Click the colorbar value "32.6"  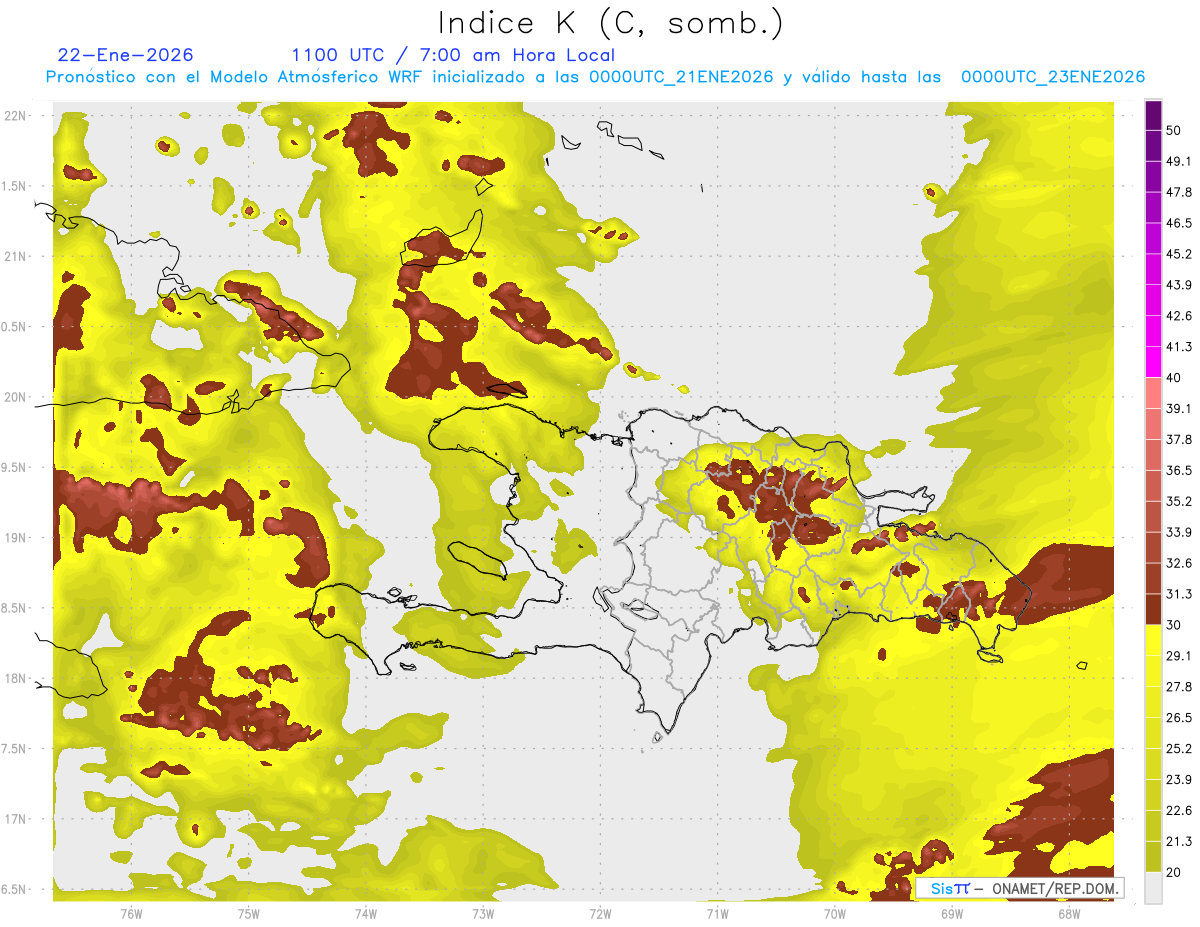1179,563
